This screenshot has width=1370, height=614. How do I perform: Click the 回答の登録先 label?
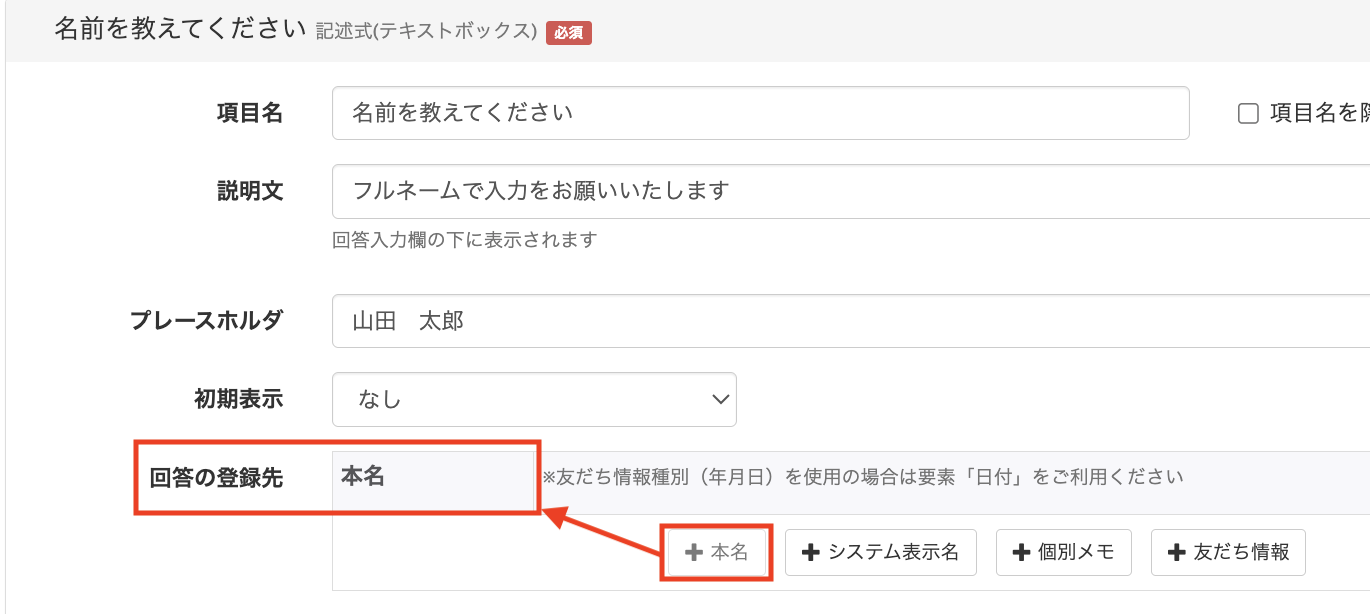[x=216, y=478]
